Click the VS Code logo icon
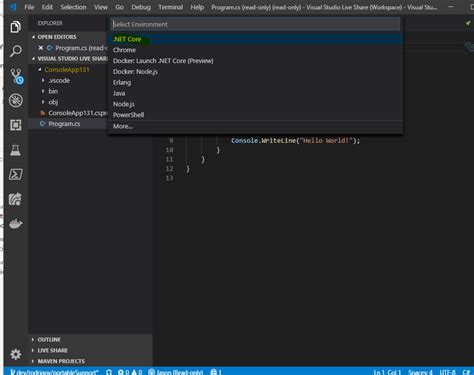This screenshot has width=474, height=375. [x=13, y=7]
